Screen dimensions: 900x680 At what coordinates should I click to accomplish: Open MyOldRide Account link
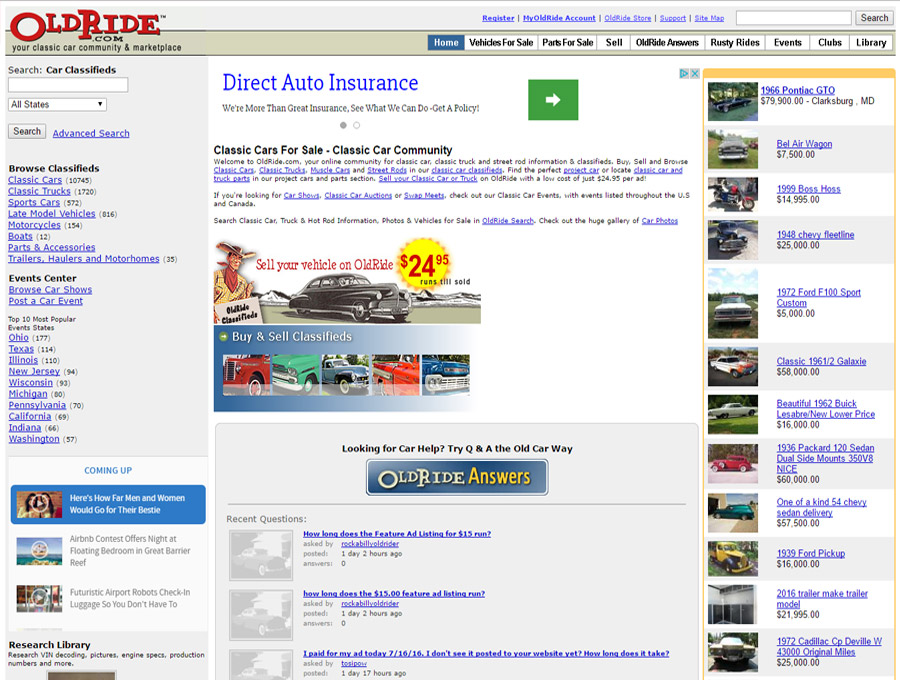click(559, 18)
